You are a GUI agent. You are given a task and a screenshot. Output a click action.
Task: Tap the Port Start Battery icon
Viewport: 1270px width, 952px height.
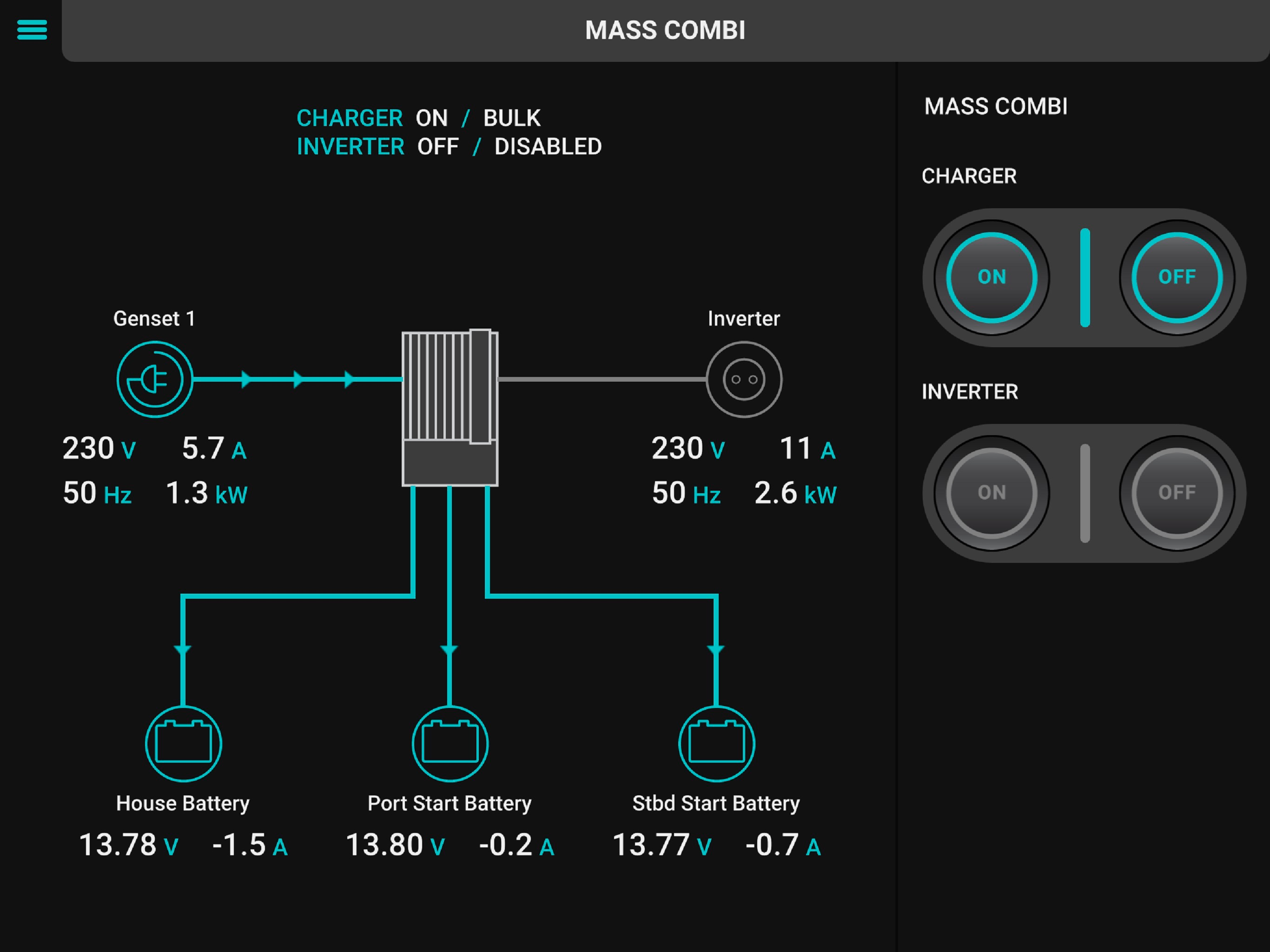(x=450, y=744)
